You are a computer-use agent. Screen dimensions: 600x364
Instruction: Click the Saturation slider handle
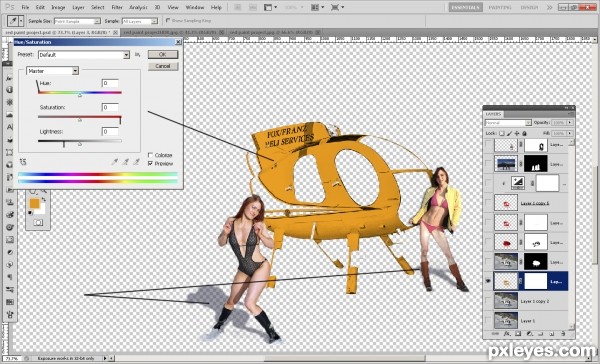[80, 120]
